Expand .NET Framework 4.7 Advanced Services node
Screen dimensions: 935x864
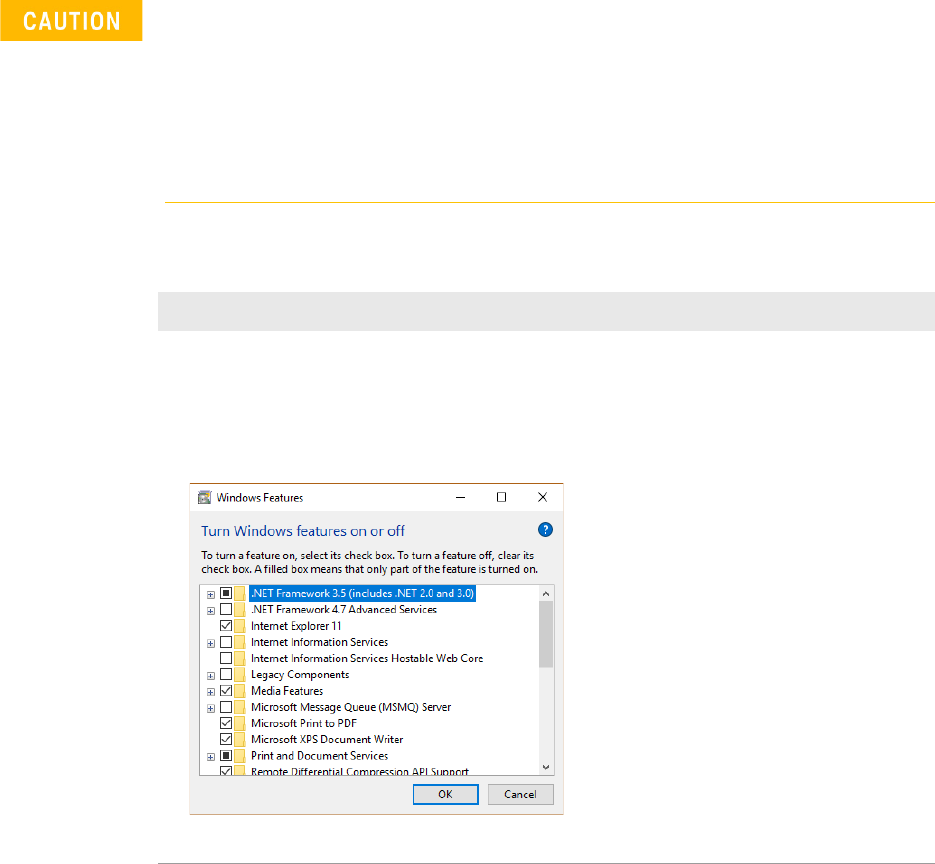pos(210,611)
